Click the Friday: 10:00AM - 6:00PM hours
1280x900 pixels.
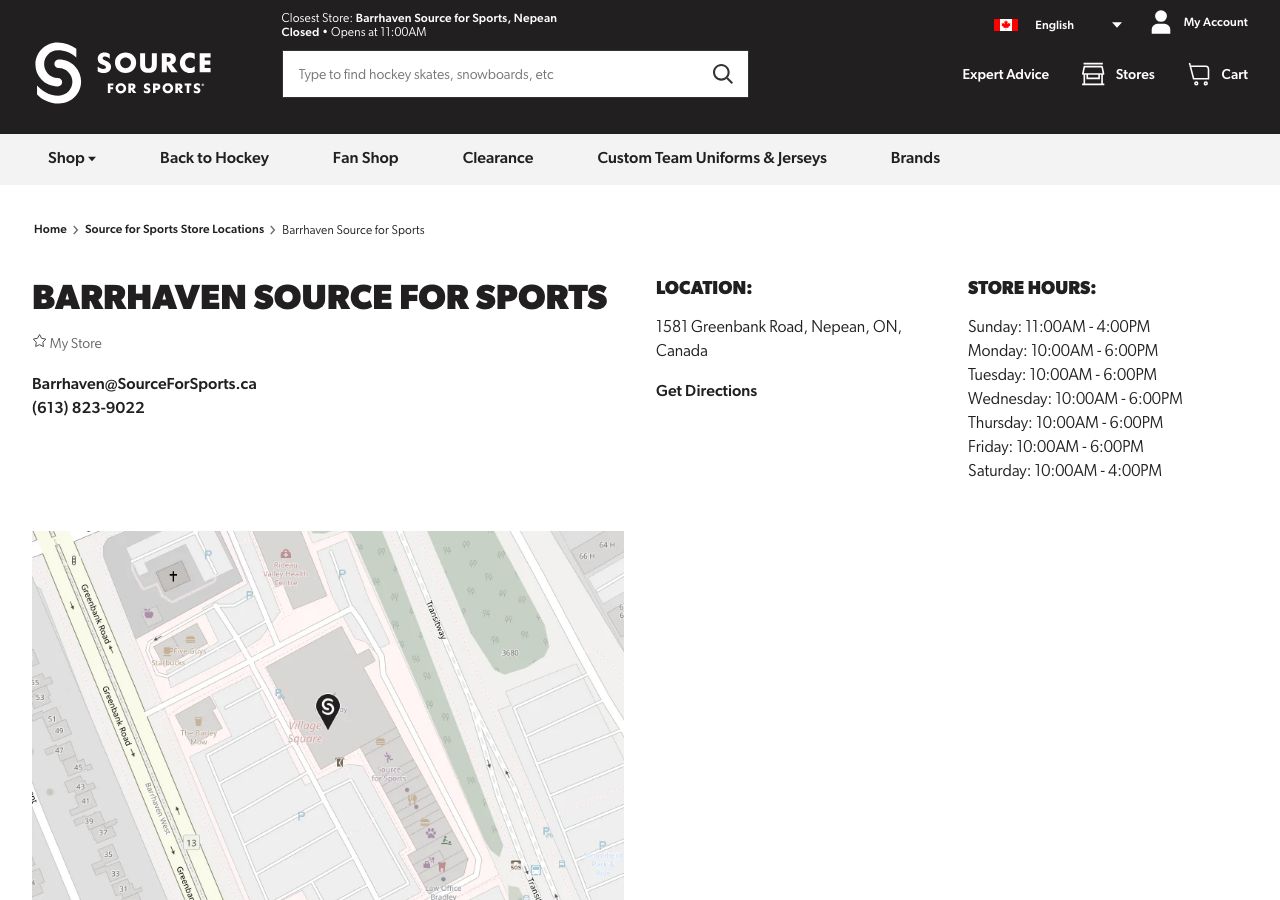1056,447
